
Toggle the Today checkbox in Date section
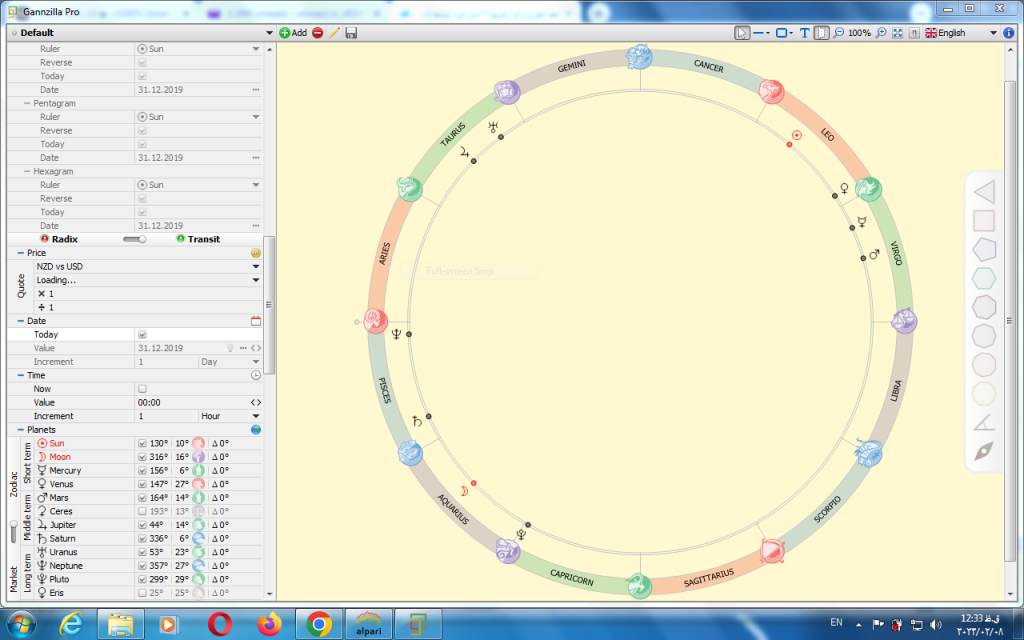tap(142, 334)
